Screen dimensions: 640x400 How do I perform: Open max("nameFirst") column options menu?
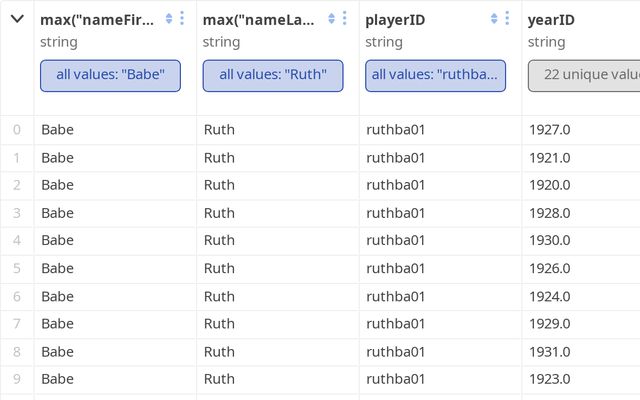pyautogui.click(x=182, y=19)
